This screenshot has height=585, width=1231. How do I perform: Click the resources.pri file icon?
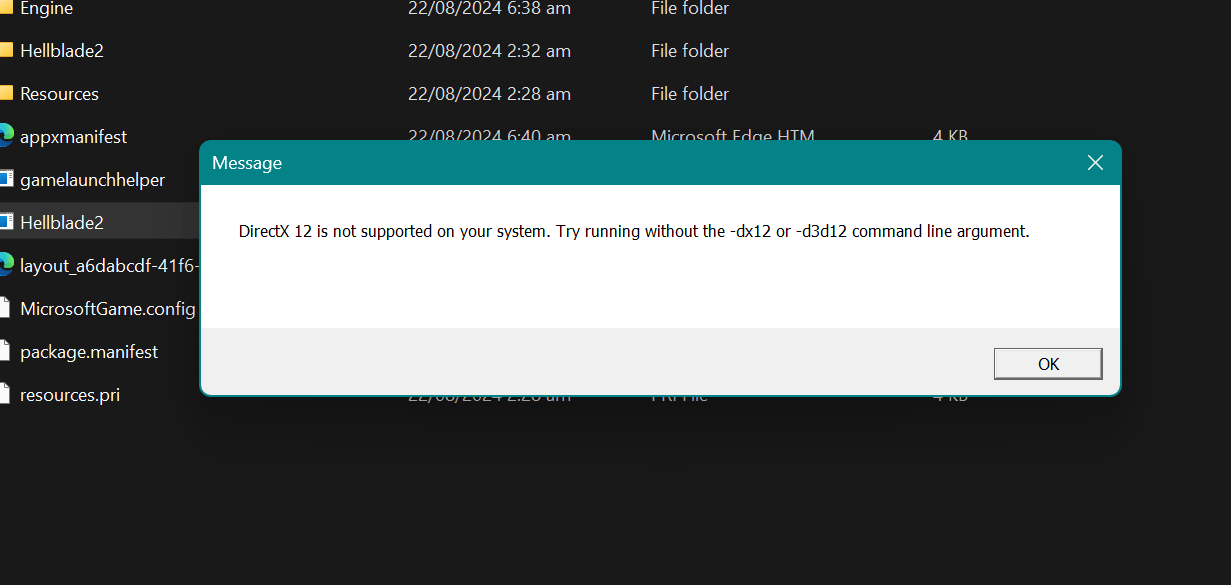(x=6, y=394)
